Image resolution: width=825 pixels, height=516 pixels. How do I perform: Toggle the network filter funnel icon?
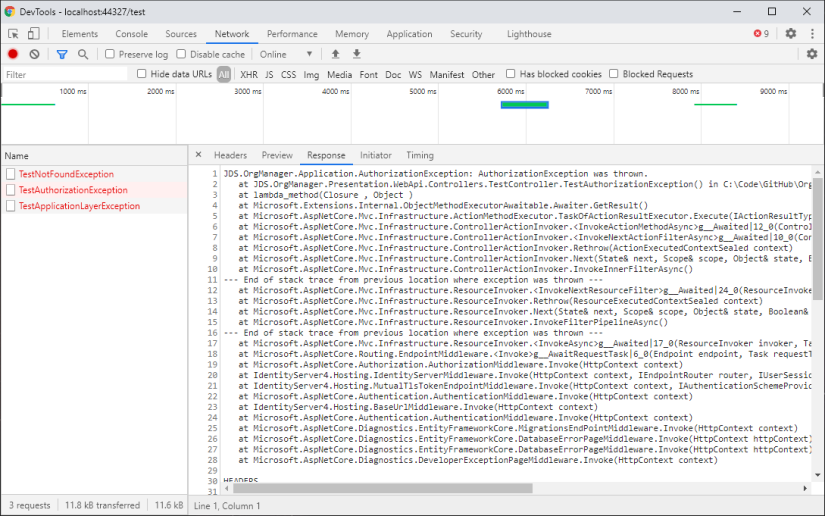pyautogui.click(x=62, y=54)
